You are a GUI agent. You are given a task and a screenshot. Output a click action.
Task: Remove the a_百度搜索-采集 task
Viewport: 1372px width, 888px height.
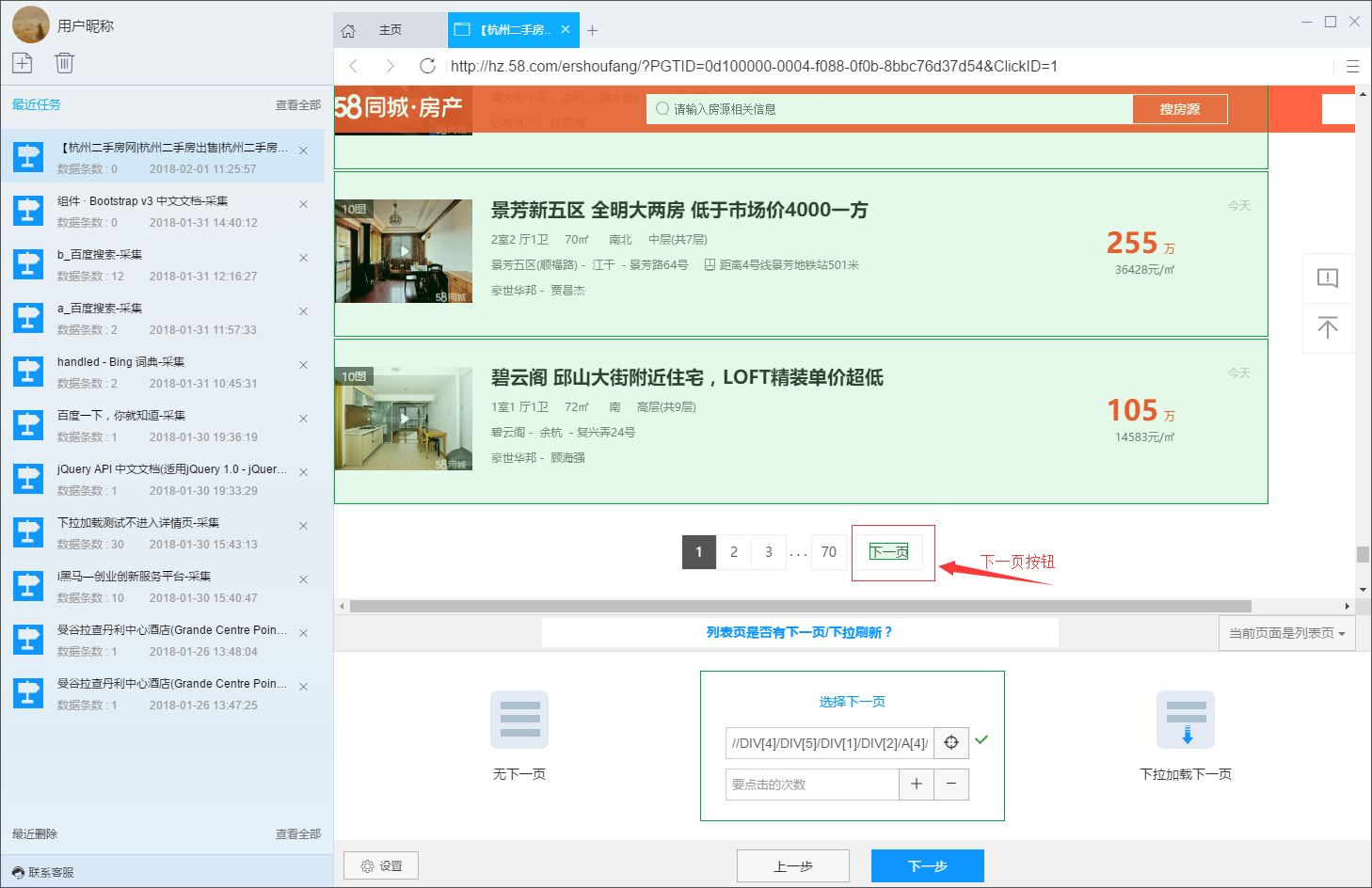pyautogui.click(x=303, y=311)
